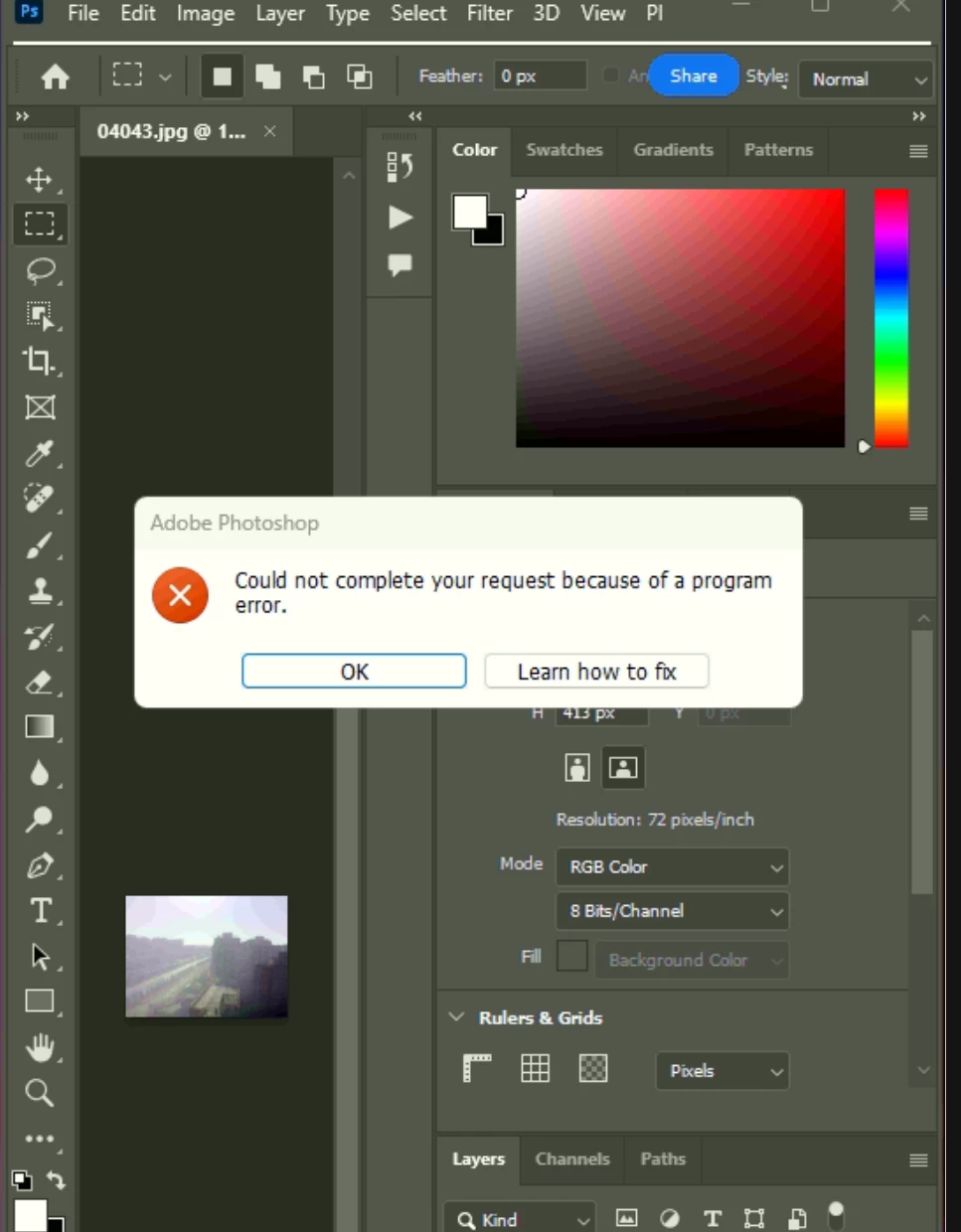
Task: Click the Feather value input field
Action: coord(541,77)
